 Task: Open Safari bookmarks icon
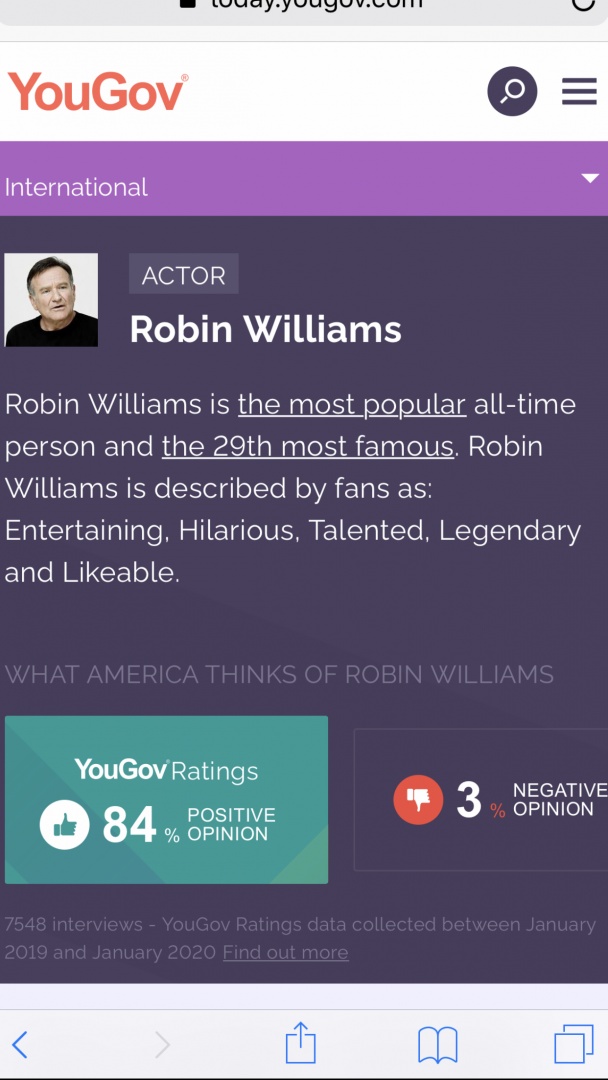[437, 1045]
